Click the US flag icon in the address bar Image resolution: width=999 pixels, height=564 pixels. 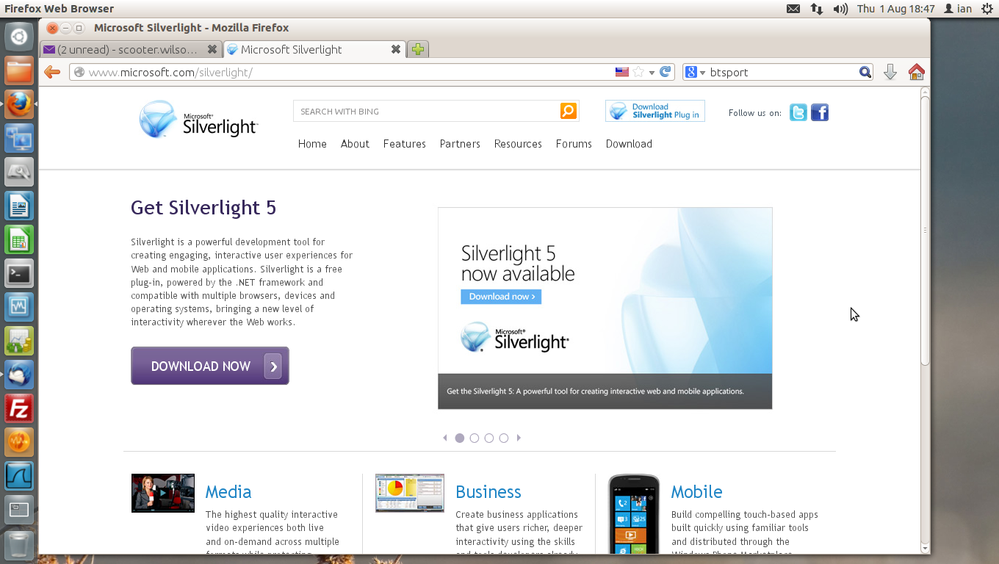point(622,72)
